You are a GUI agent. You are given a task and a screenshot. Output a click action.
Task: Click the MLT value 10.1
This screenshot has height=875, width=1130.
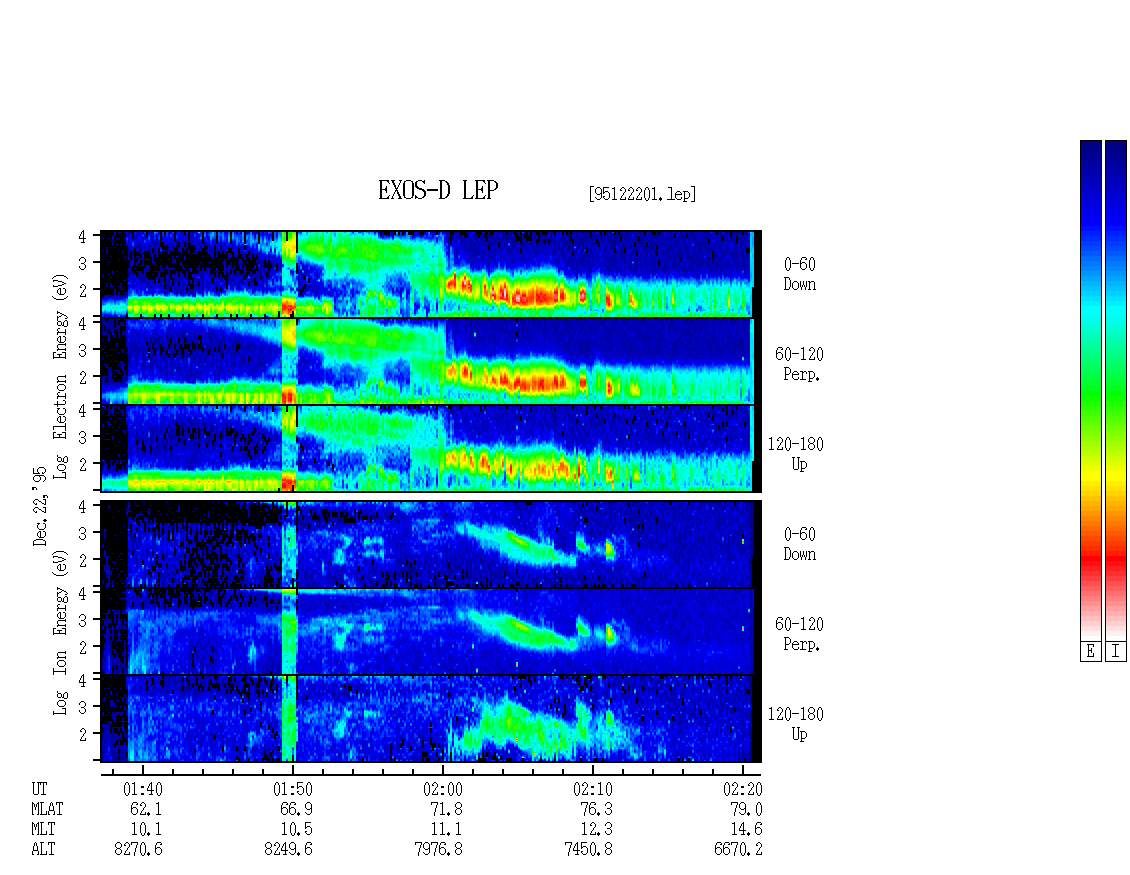tap(146, 830)
